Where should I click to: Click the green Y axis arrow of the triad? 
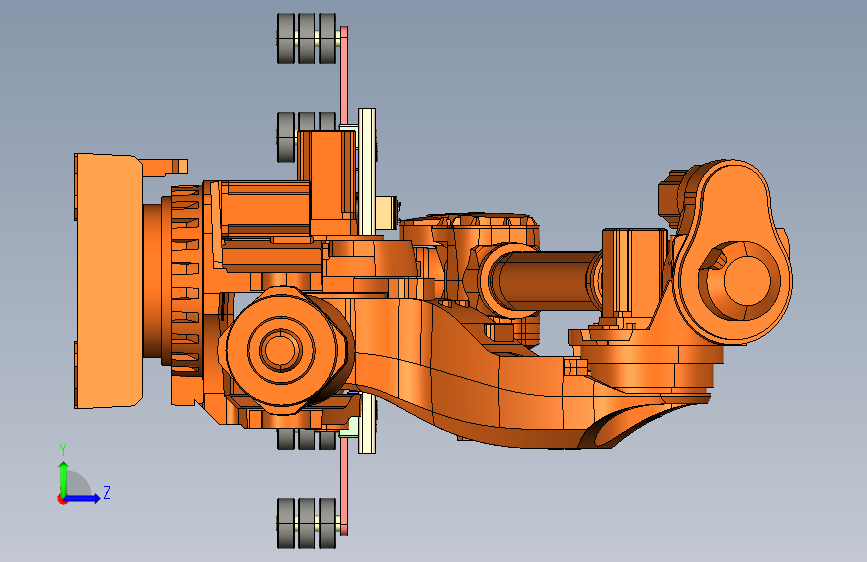coord(64,478)
